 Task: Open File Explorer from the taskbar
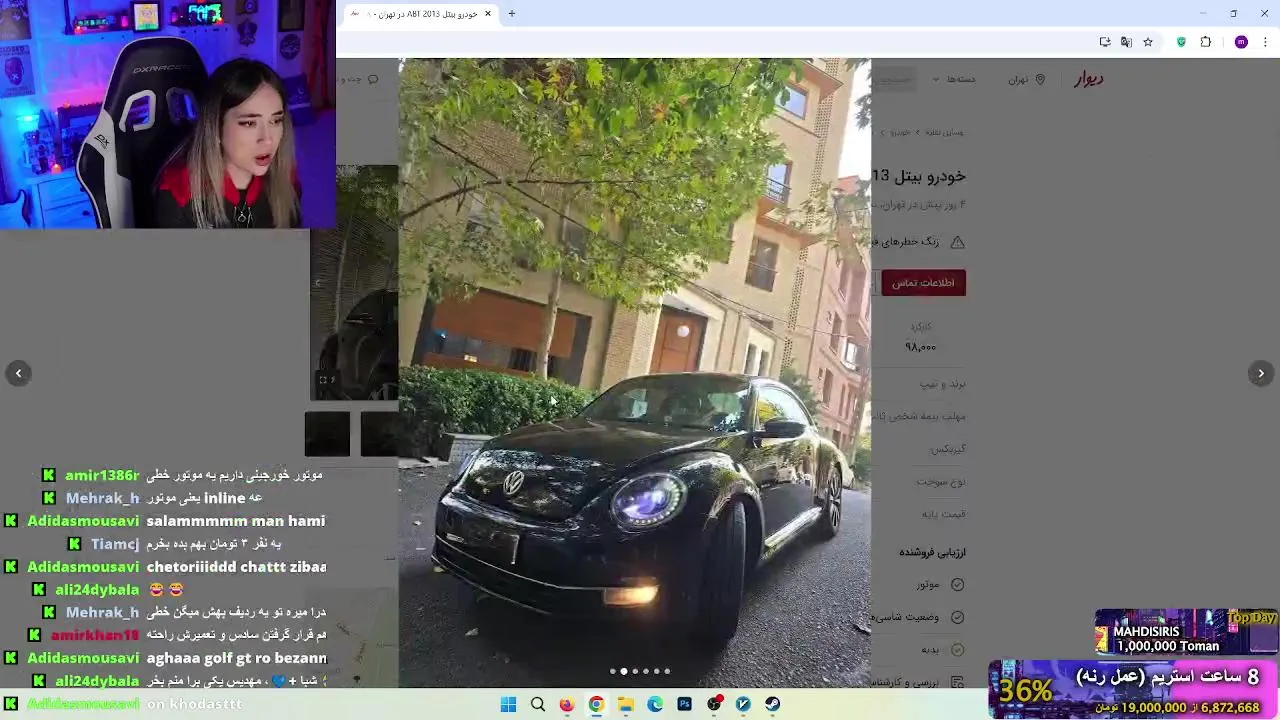click(626, 704)
